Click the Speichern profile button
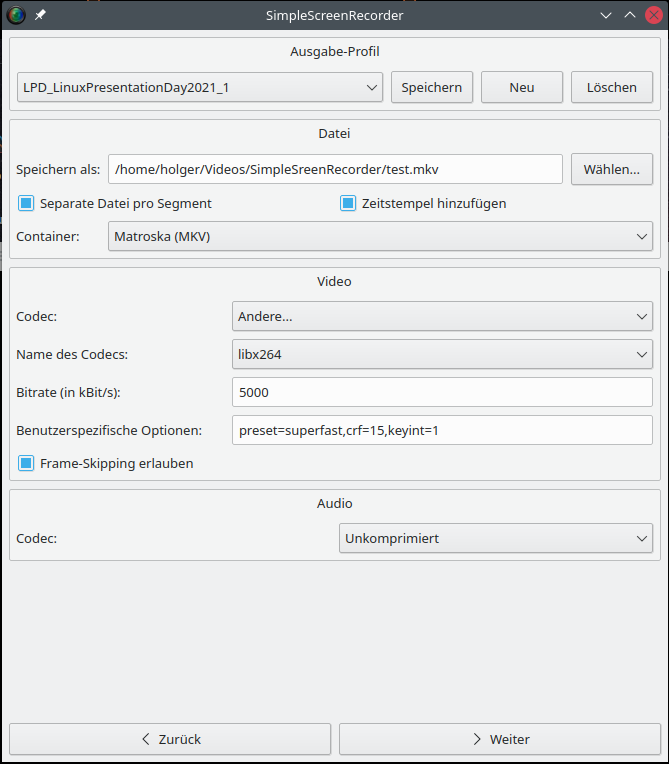Image resolution: width=669 pixels, height=764 pixels. (x=431, y=87)
